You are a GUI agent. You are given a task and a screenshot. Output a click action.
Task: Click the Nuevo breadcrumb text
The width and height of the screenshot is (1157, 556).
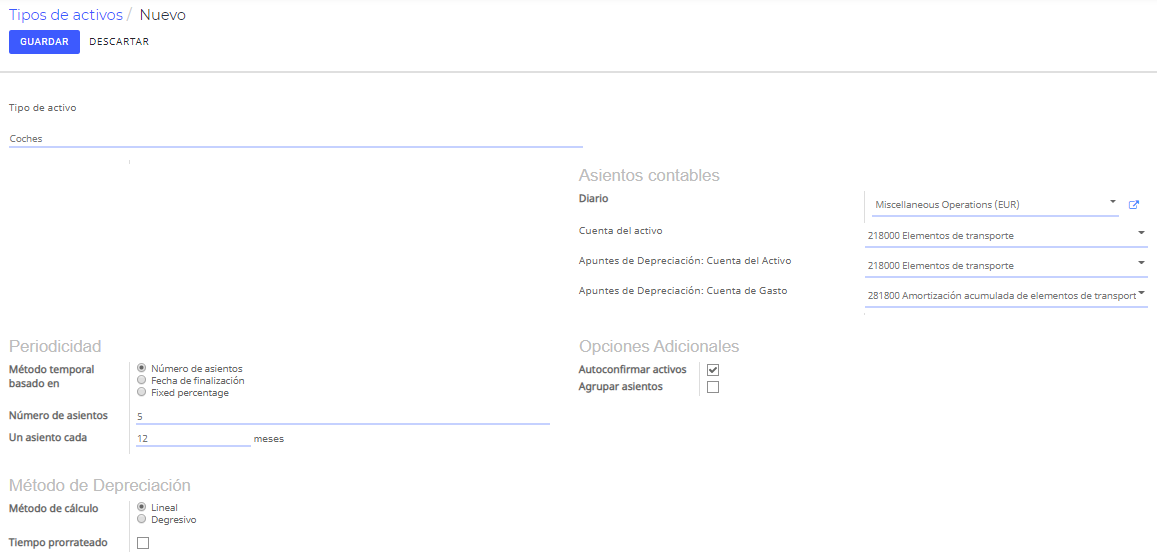click(x=163, y=15)
